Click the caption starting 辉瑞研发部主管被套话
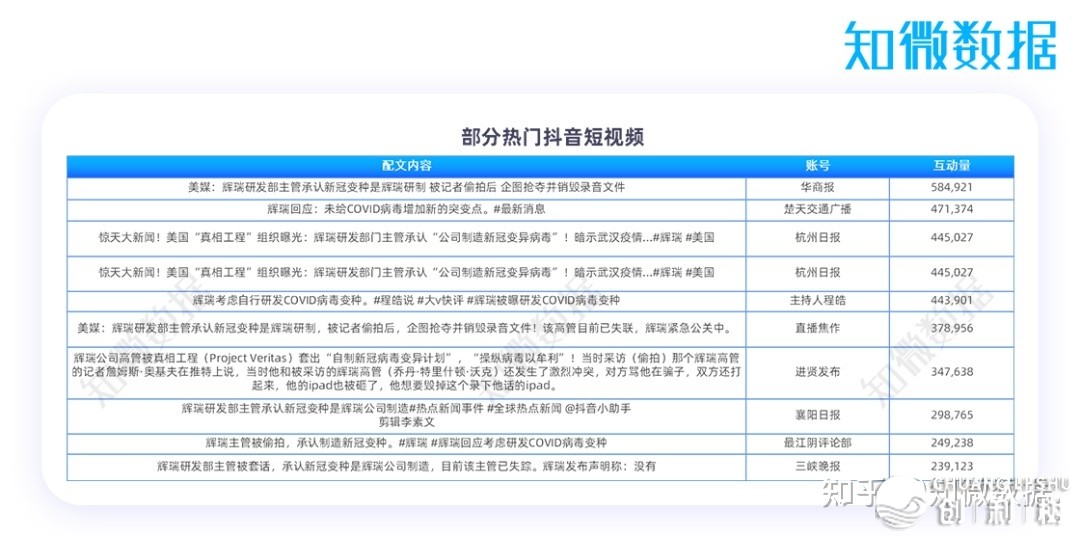The image size is (1080, 537). [406, 466]
